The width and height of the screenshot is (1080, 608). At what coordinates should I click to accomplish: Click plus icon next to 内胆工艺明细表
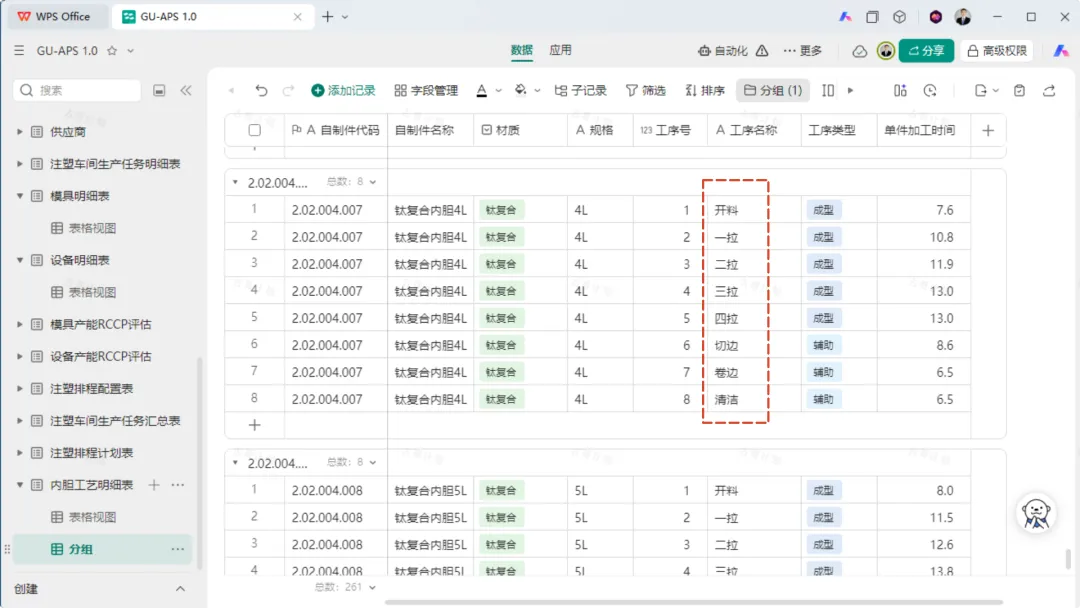tap(154, 485)
